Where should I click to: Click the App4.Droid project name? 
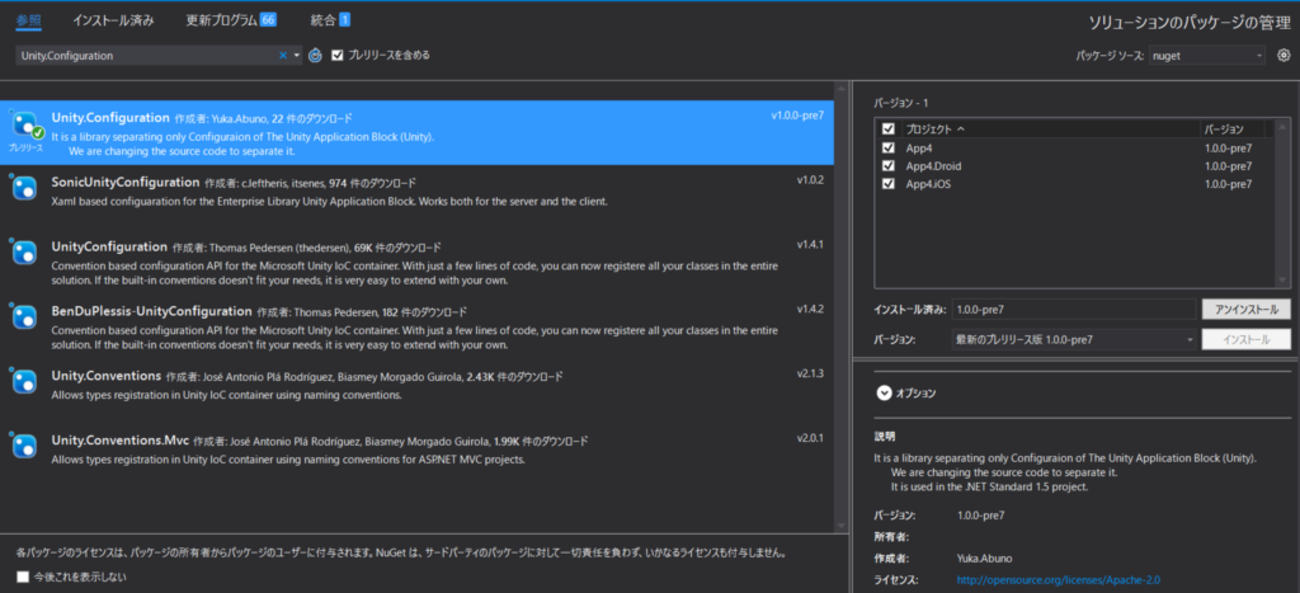pyautogui.click(x=933, y=166)
